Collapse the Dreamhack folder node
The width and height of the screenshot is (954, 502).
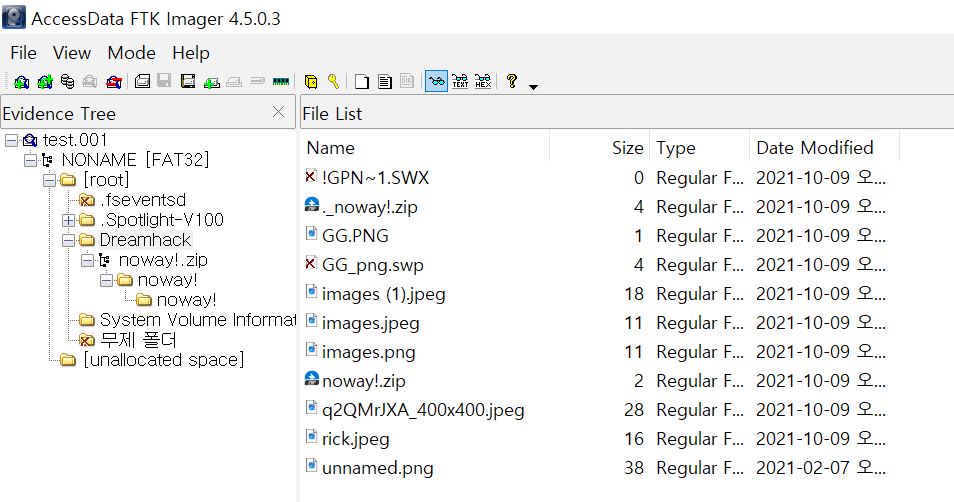pos(69,240)
